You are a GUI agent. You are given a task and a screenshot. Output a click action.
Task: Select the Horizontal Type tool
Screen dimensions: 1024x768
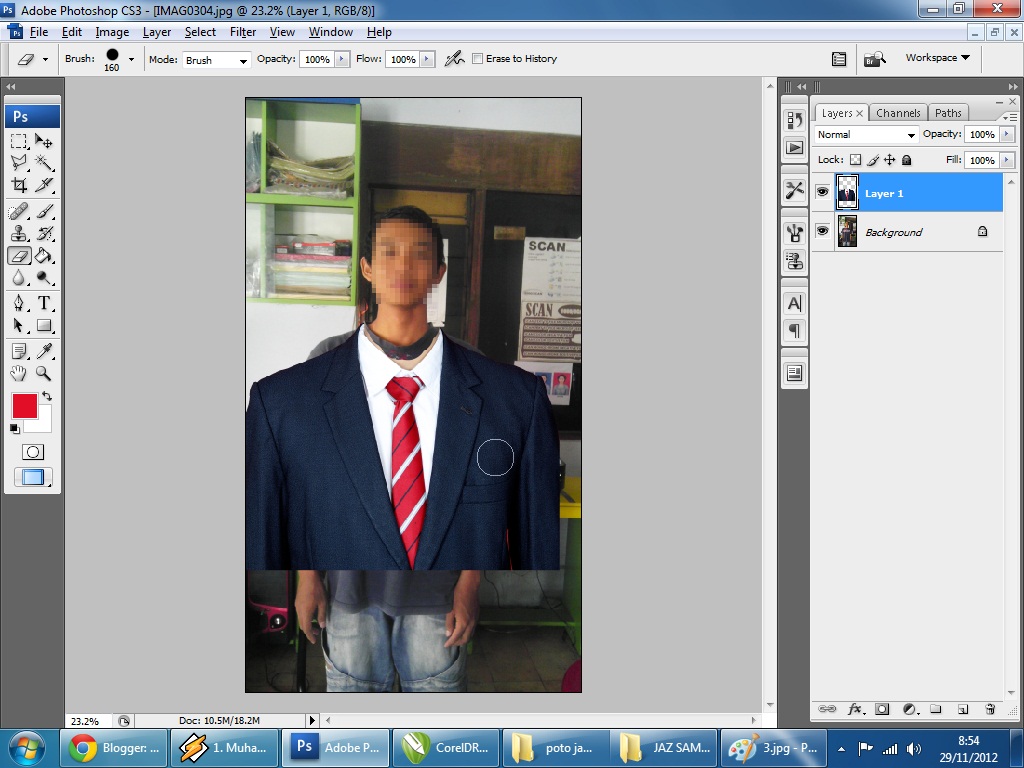coord(44,303)
